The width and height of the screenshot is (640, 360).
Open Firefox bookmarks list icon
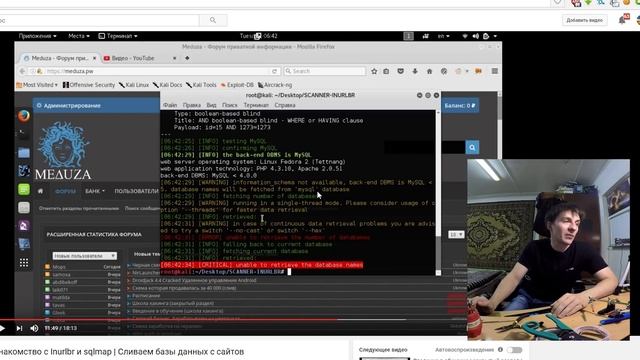[386, 71]
